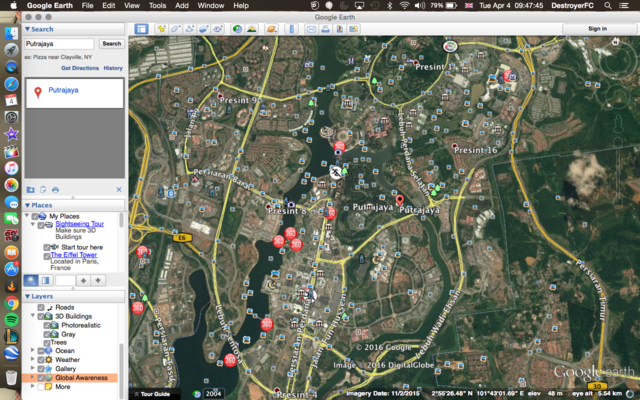Toggle sunlight across the landscape icon

(251, 29)
